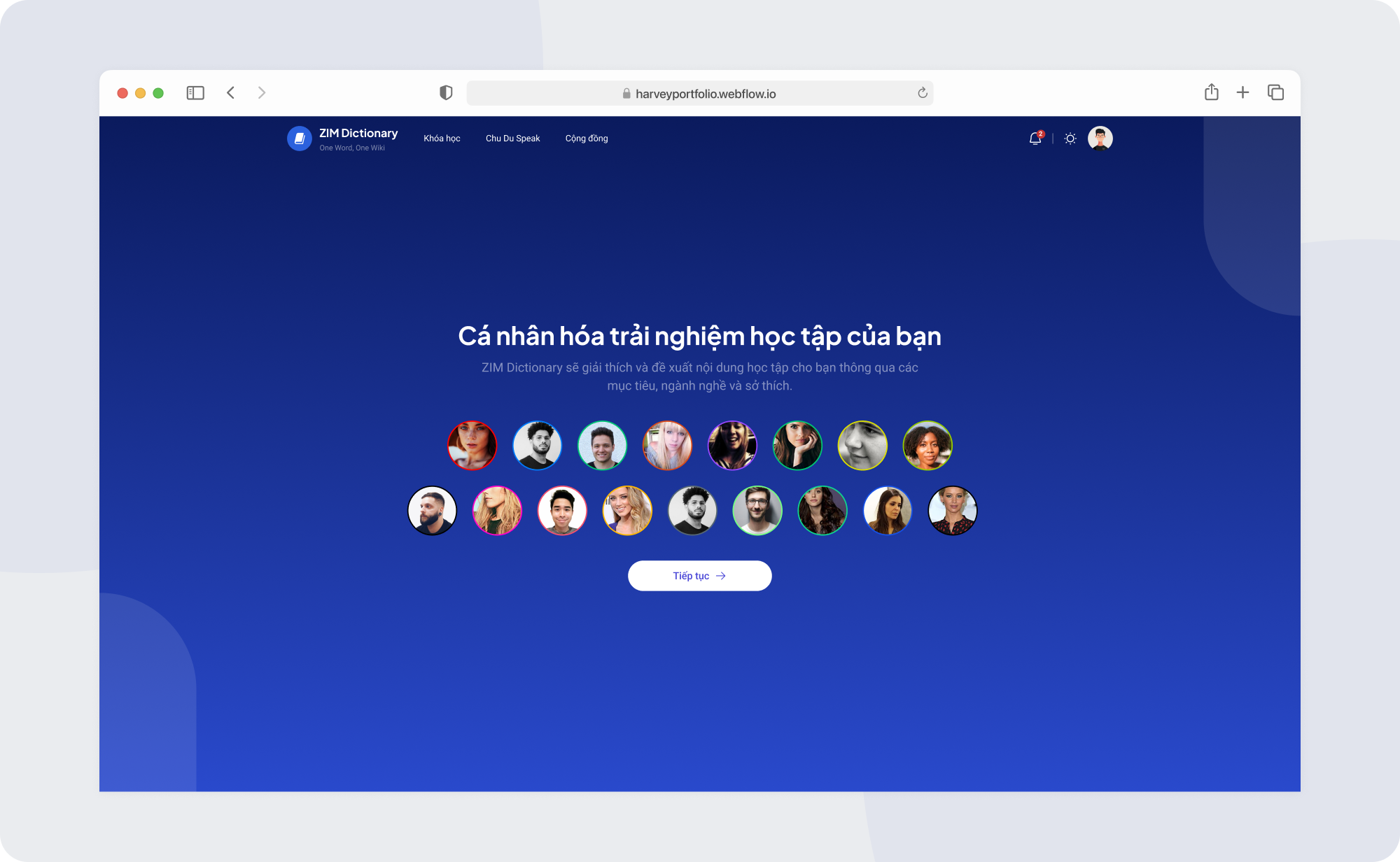This screenshot has height=862, width=1400.
Task: Show tab overview icon
Action: coord(1275,92)
